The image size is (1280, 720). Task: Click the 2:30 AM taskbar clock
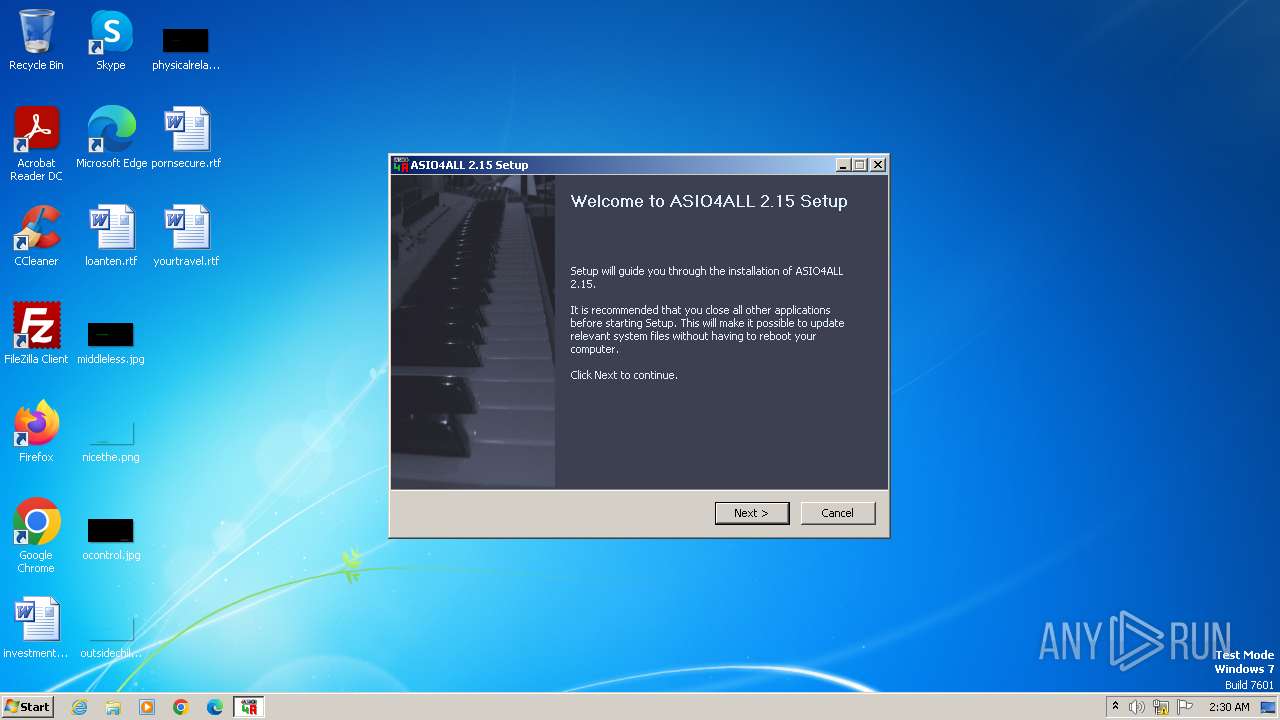1229,707
